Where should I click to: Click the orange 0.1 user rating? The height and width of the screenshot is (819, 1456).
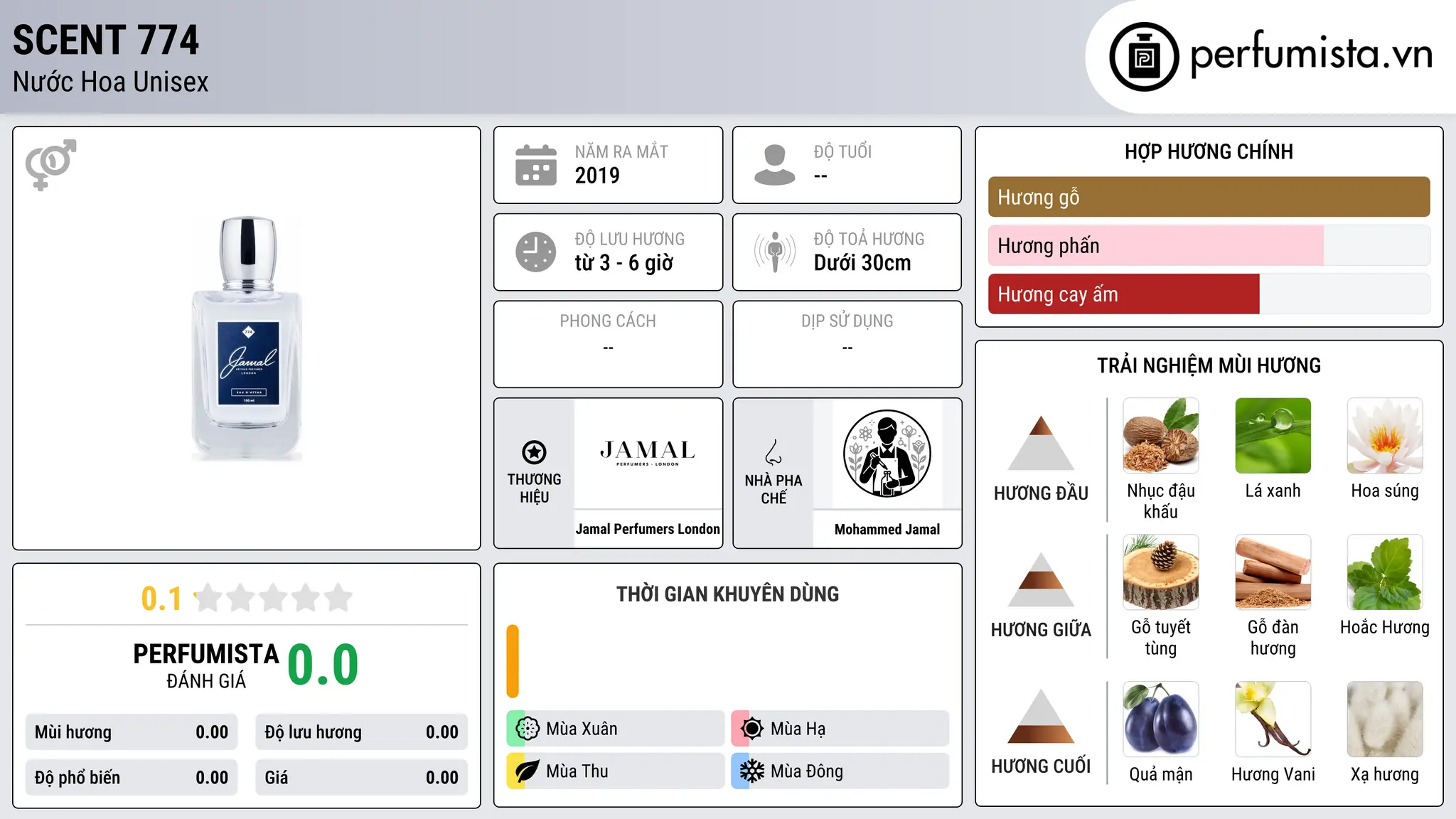click(161, 599)
